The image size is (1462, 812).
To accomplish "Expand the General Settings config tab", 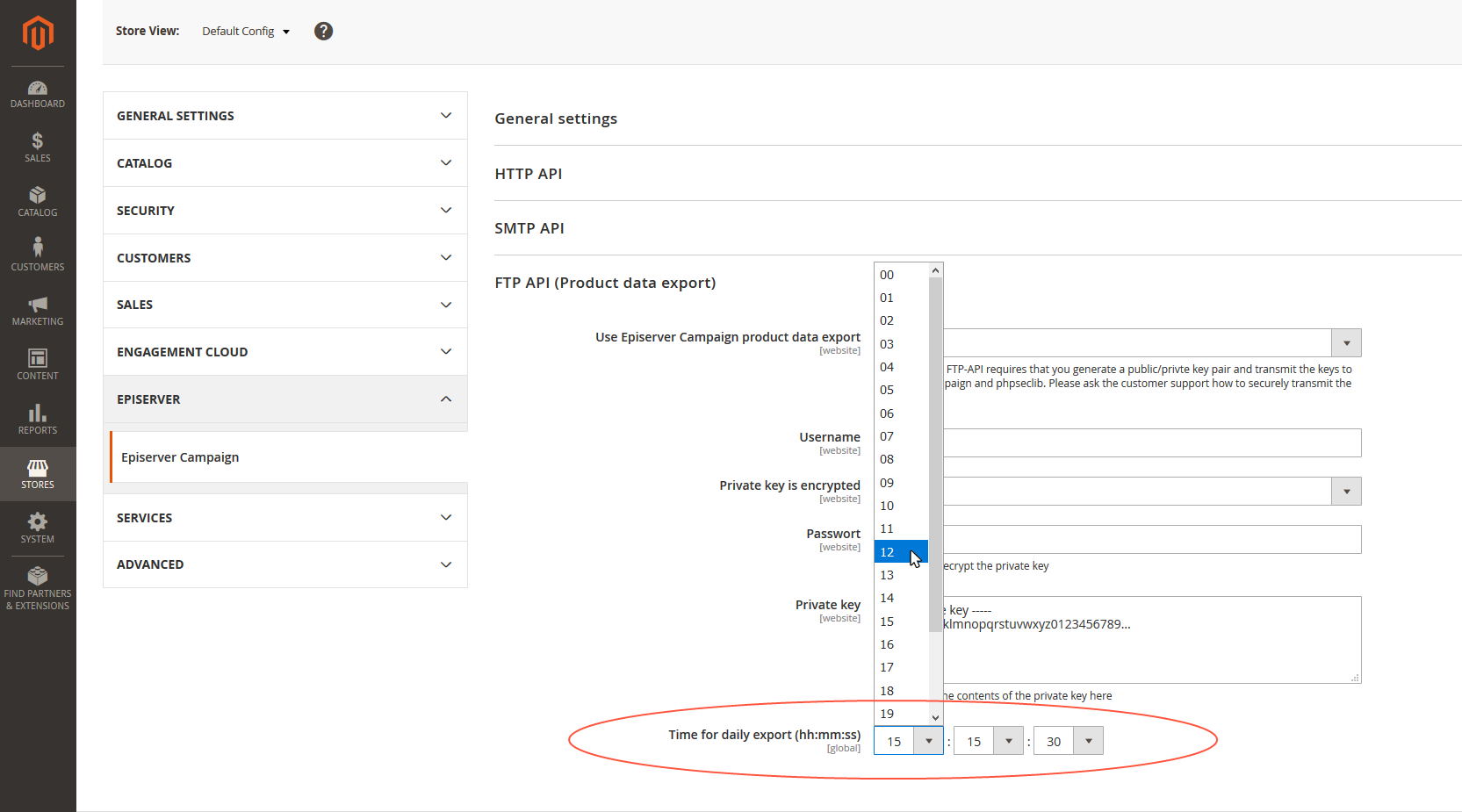I will [x=285, y=116].
